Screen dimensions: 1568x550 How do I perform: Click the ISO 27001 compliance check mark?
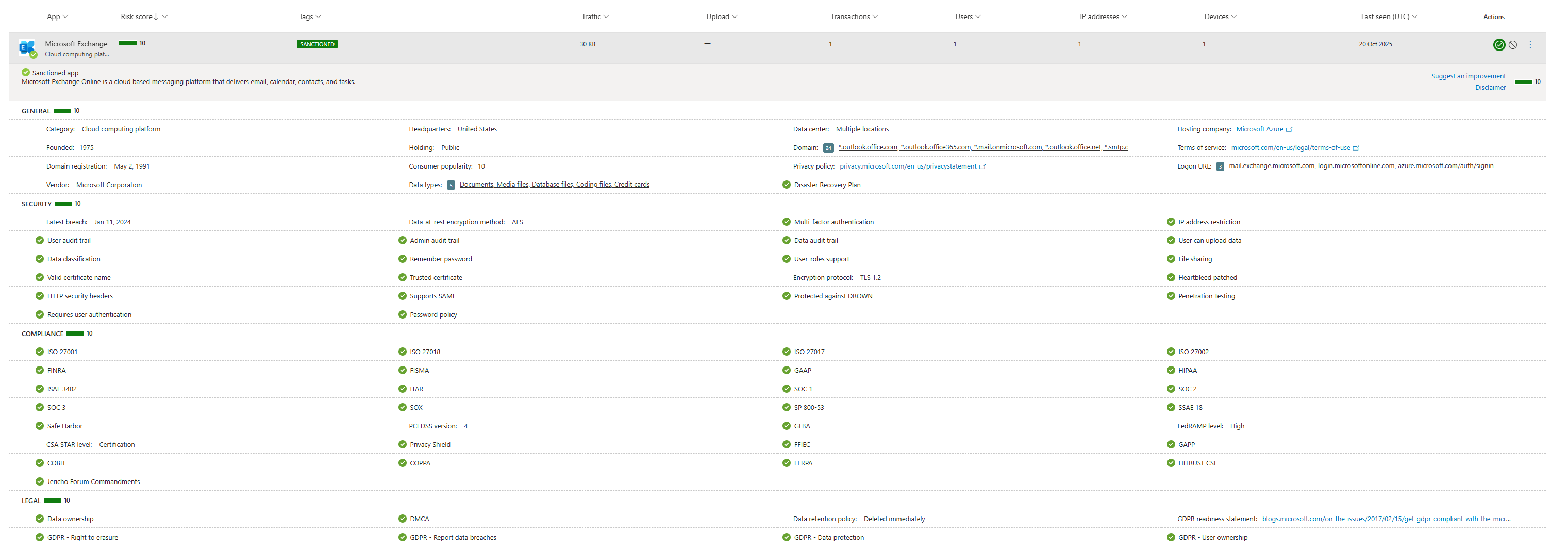(x=40, y=352)
